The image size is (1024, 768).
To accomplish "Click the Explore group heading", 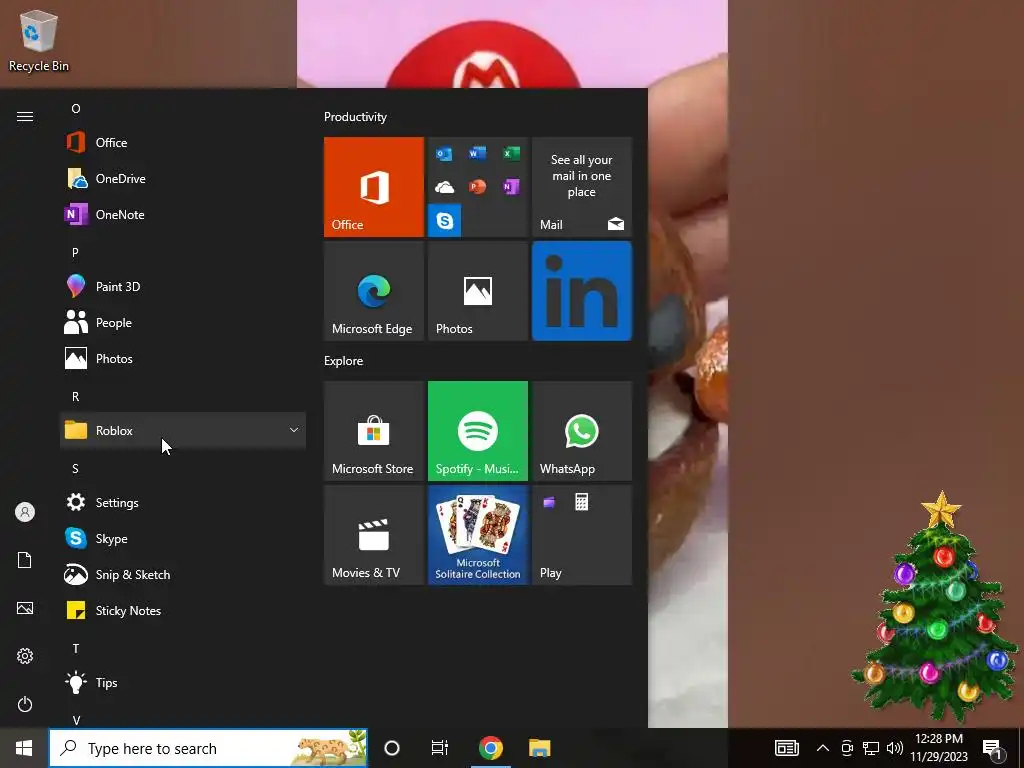I will 344,360.
